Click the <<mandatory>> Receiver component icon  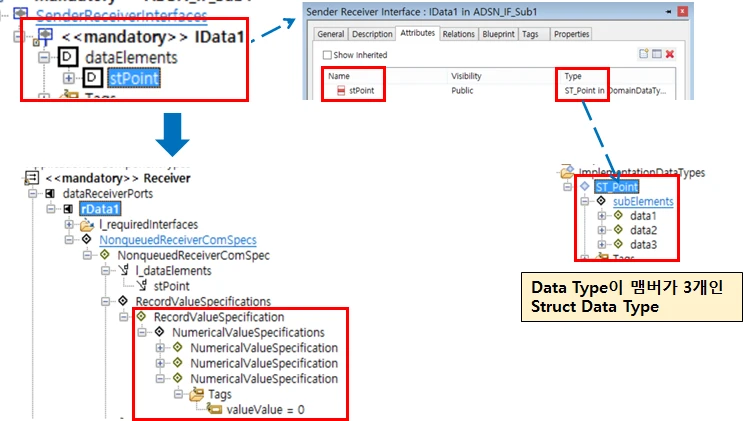point(32,178)
